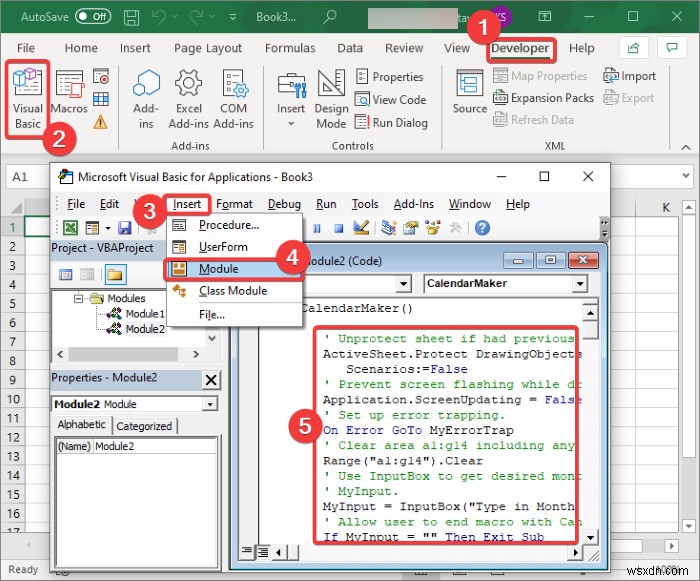Click Break pause icon in VBA toolbar

pos(317,229)
